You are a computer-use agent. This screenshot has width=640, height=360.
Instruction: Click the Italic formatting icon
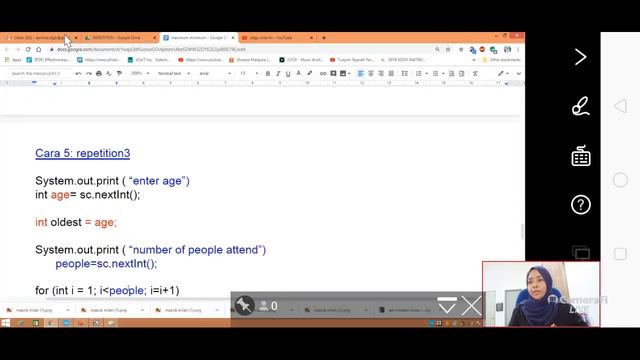278,73
